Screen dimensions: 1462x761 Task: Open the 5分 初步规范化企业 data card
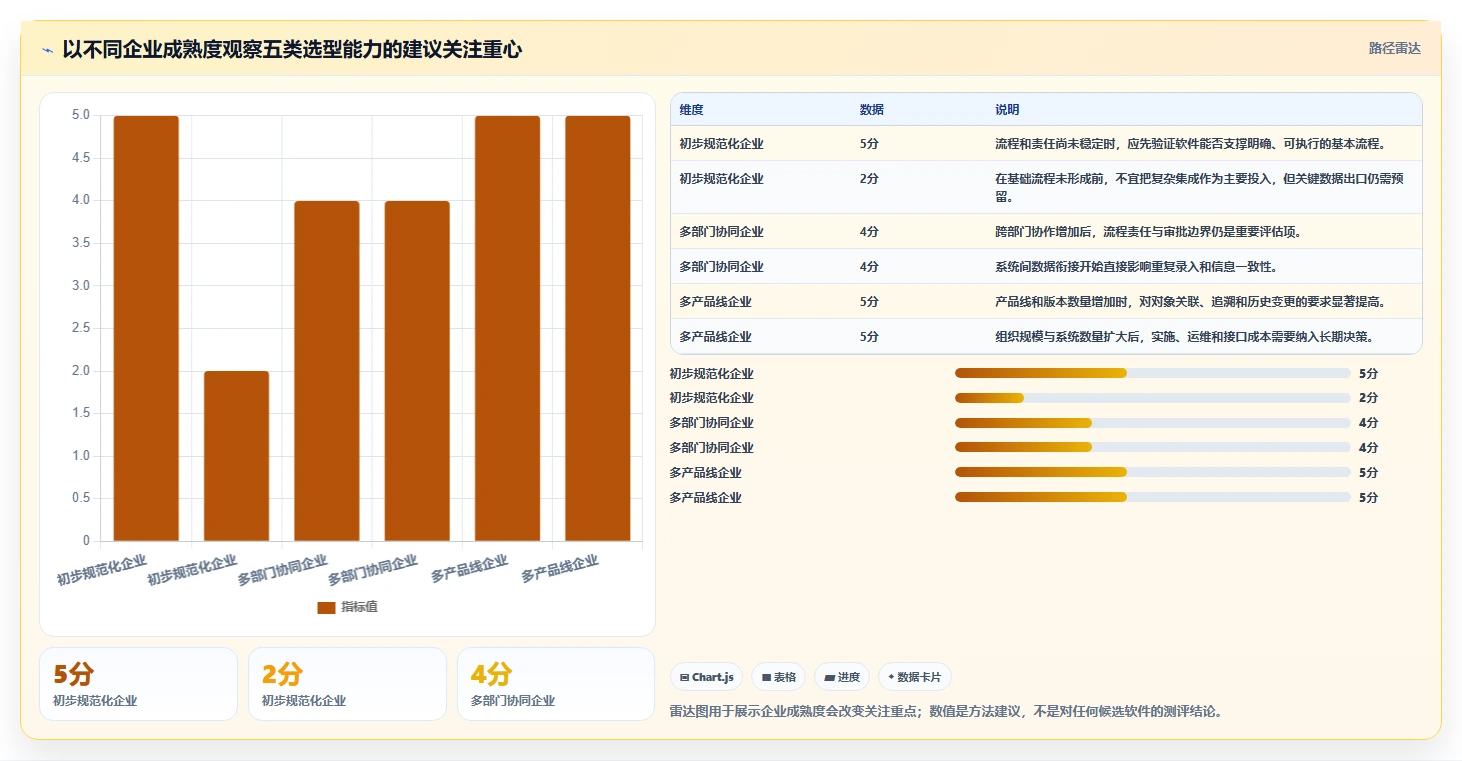pos(138,684)
